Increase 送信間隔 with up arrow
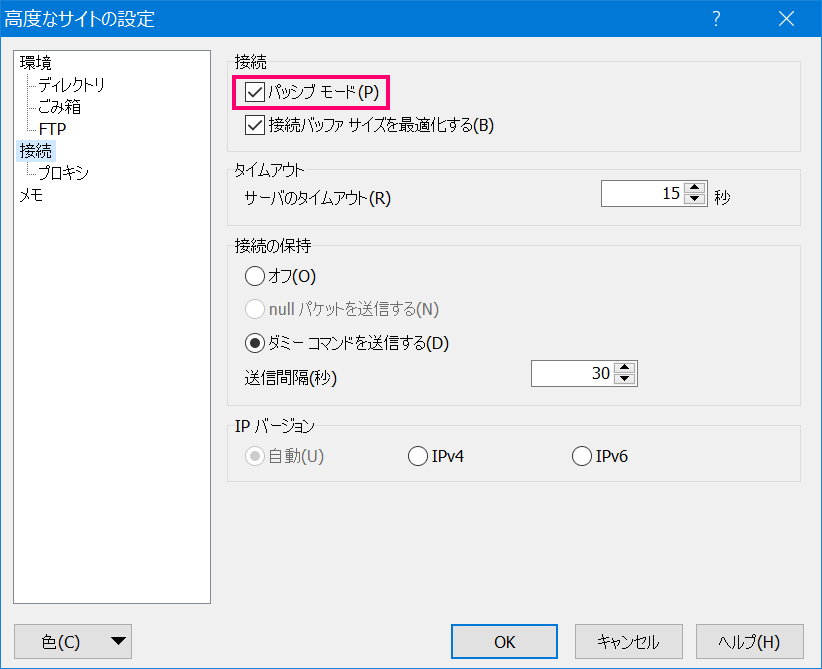This screenshot has height=669, width=822. pyautogui.click(x=625, y=368)
